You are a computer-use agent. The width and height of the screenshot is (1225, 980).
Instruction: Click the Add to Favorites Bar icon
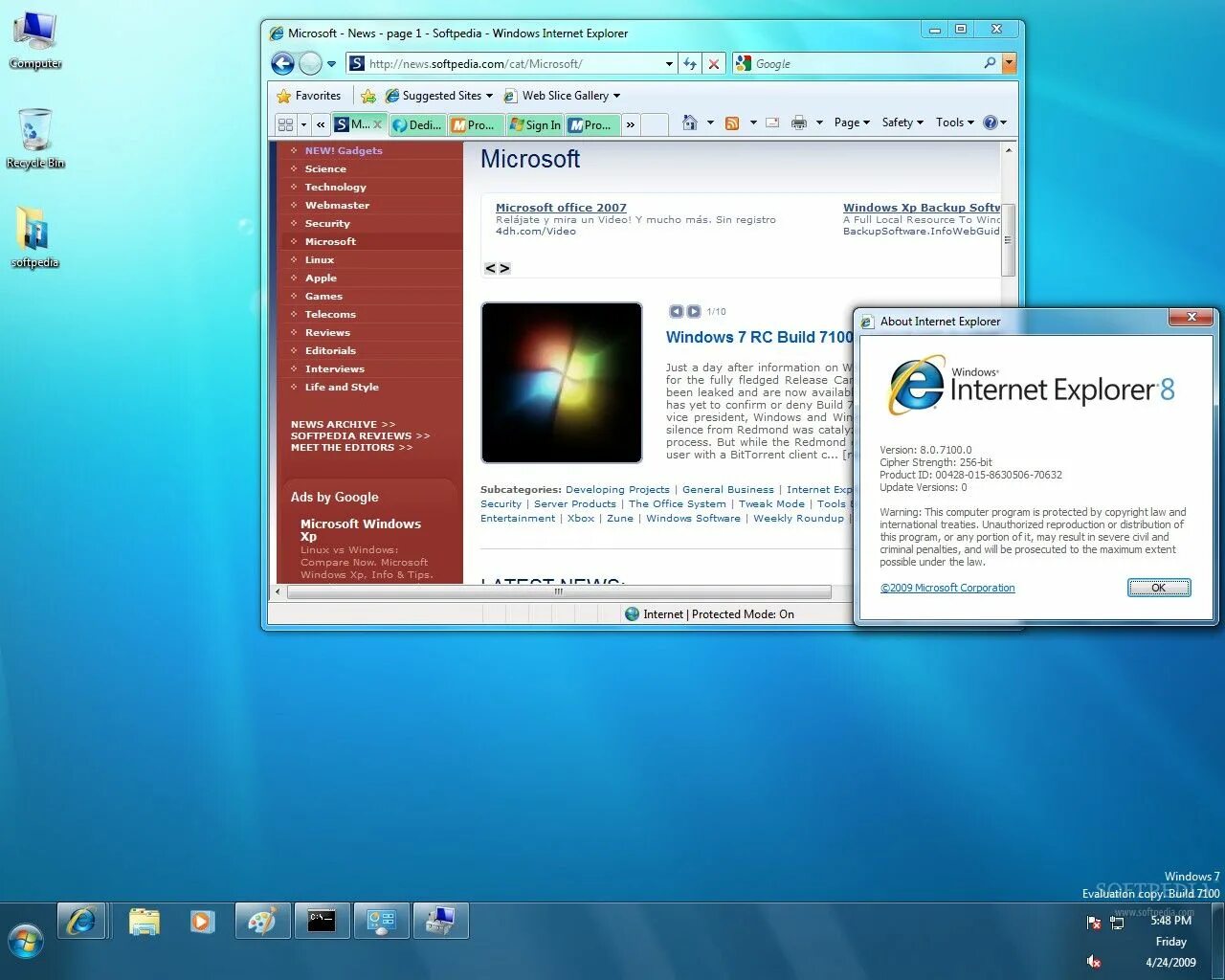point(369,96)
